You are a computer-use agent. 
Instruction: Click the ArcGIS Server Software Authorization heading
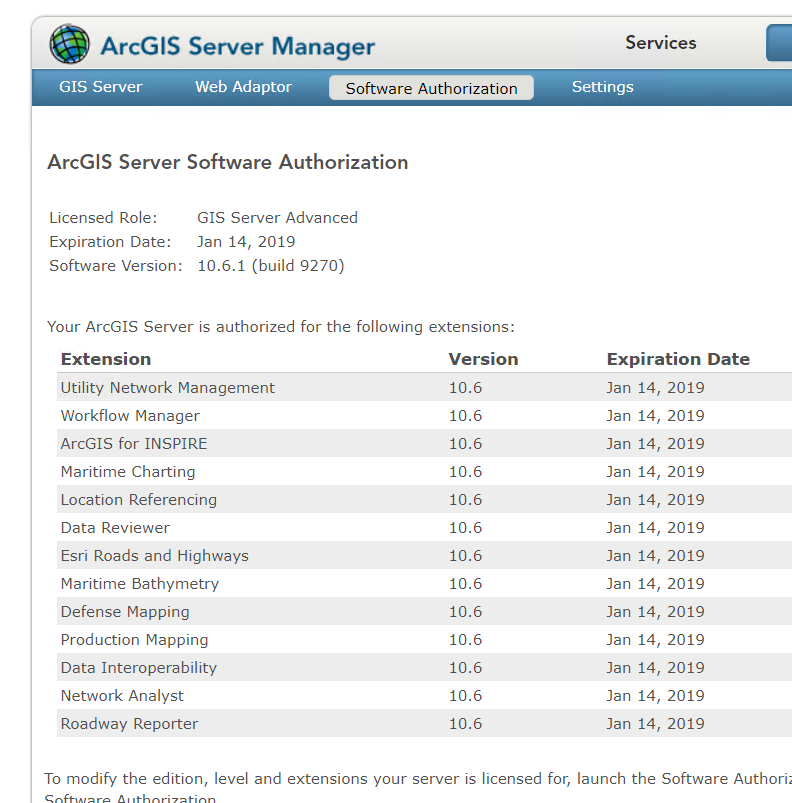[228, 162]
